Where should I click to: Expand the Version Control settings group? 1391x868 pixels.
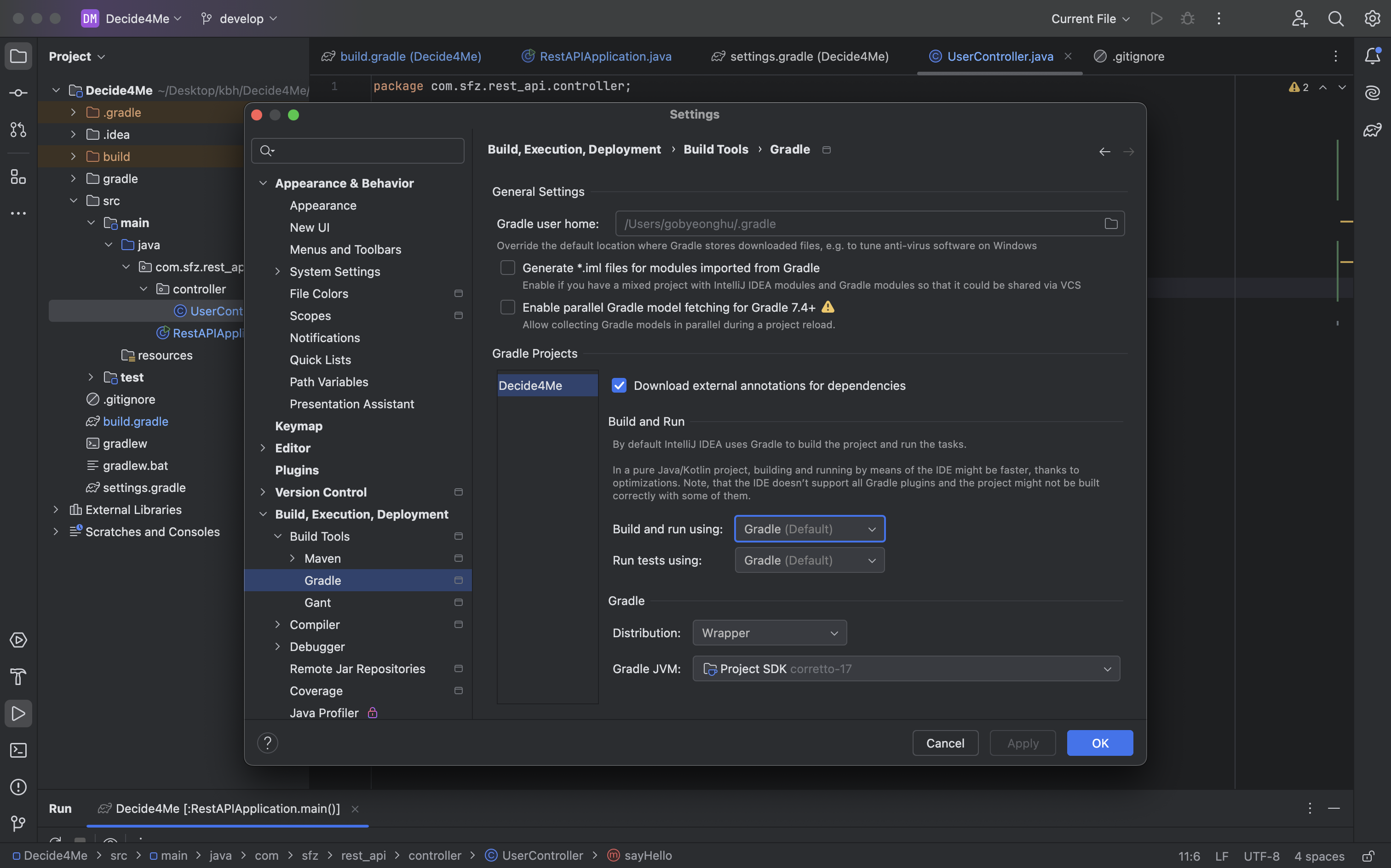click(263, 492)
